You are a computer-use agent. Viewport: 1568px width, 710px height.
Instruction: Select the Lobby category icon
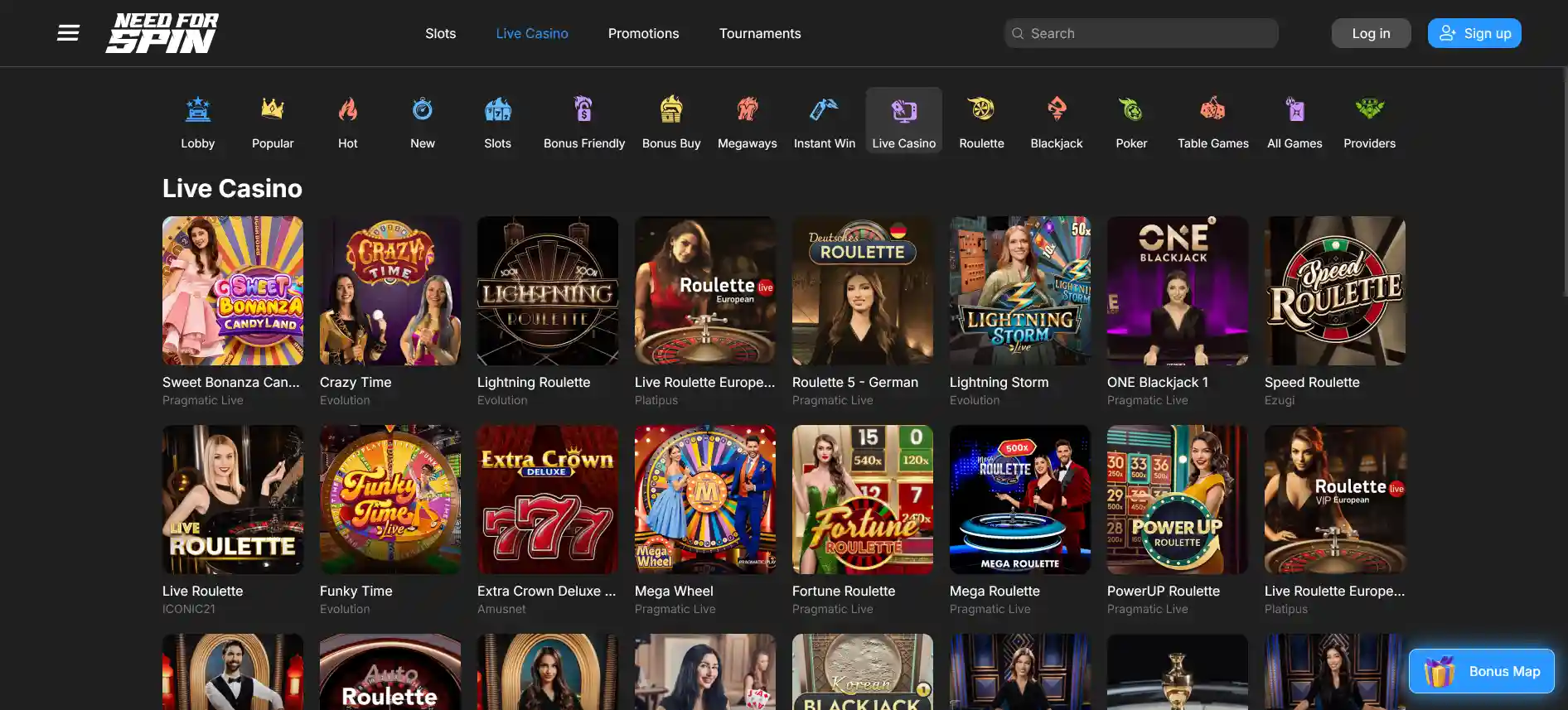197,110
